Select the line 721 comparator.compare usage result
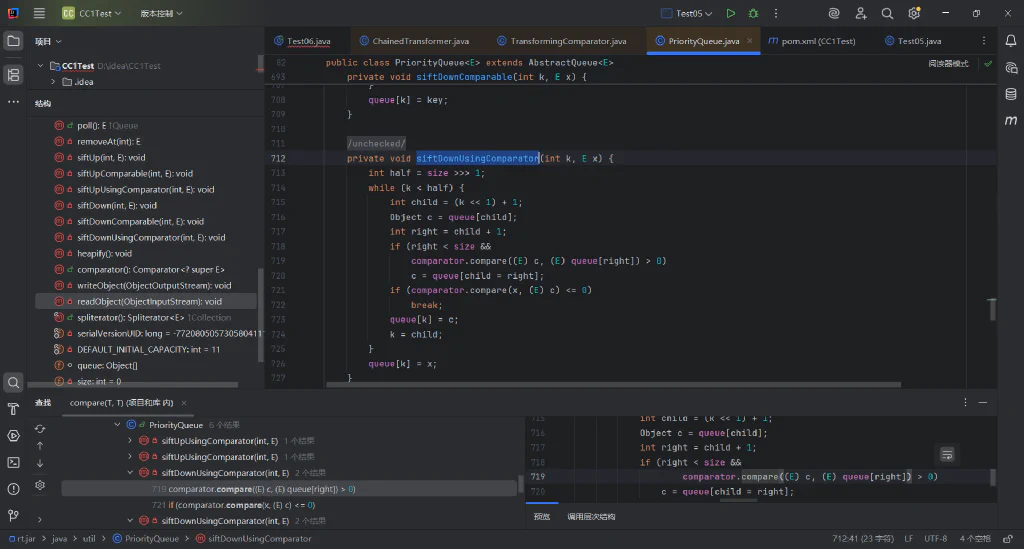The width and height of the screenshot is (1024, 549). click(x=233, y=505)
